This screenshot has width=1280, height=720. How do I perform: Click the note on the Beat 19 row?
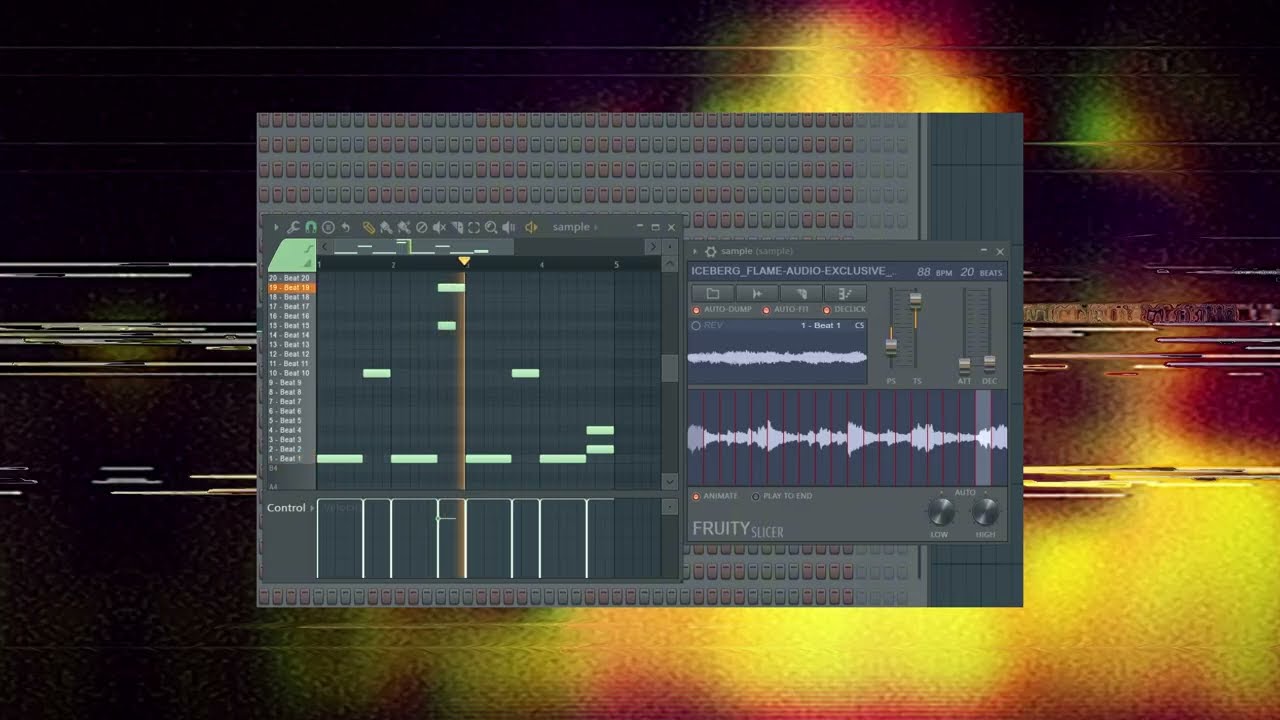[451, 288]
